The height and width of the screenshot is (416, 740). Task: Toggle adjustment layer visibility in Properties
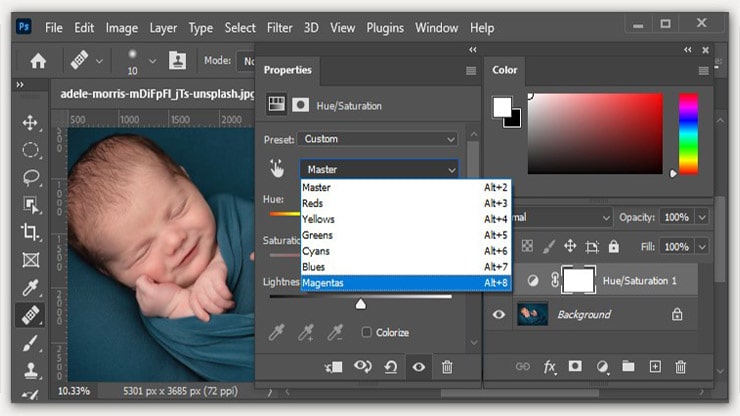(419, 367)
